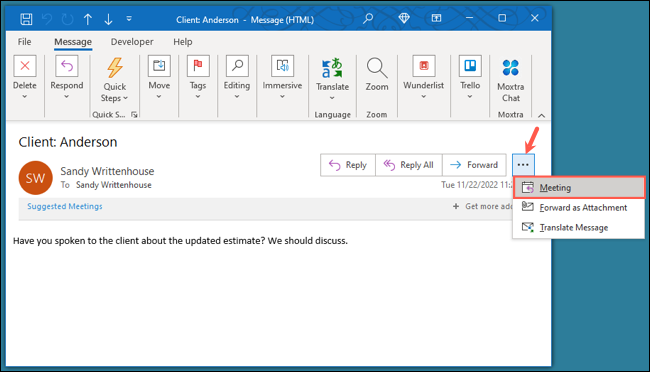Expand the Translate dropdown arrow

tap(332, 98)
